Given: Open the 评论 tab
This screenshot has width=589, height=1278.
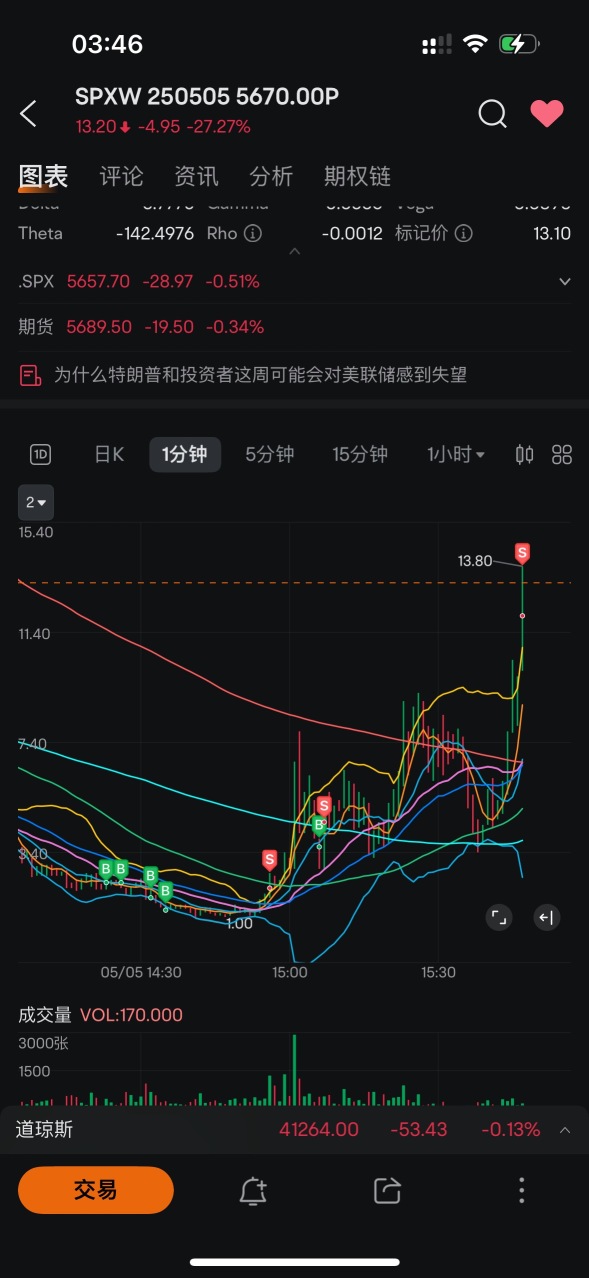Looking at the screenshot, I should 121,177.
